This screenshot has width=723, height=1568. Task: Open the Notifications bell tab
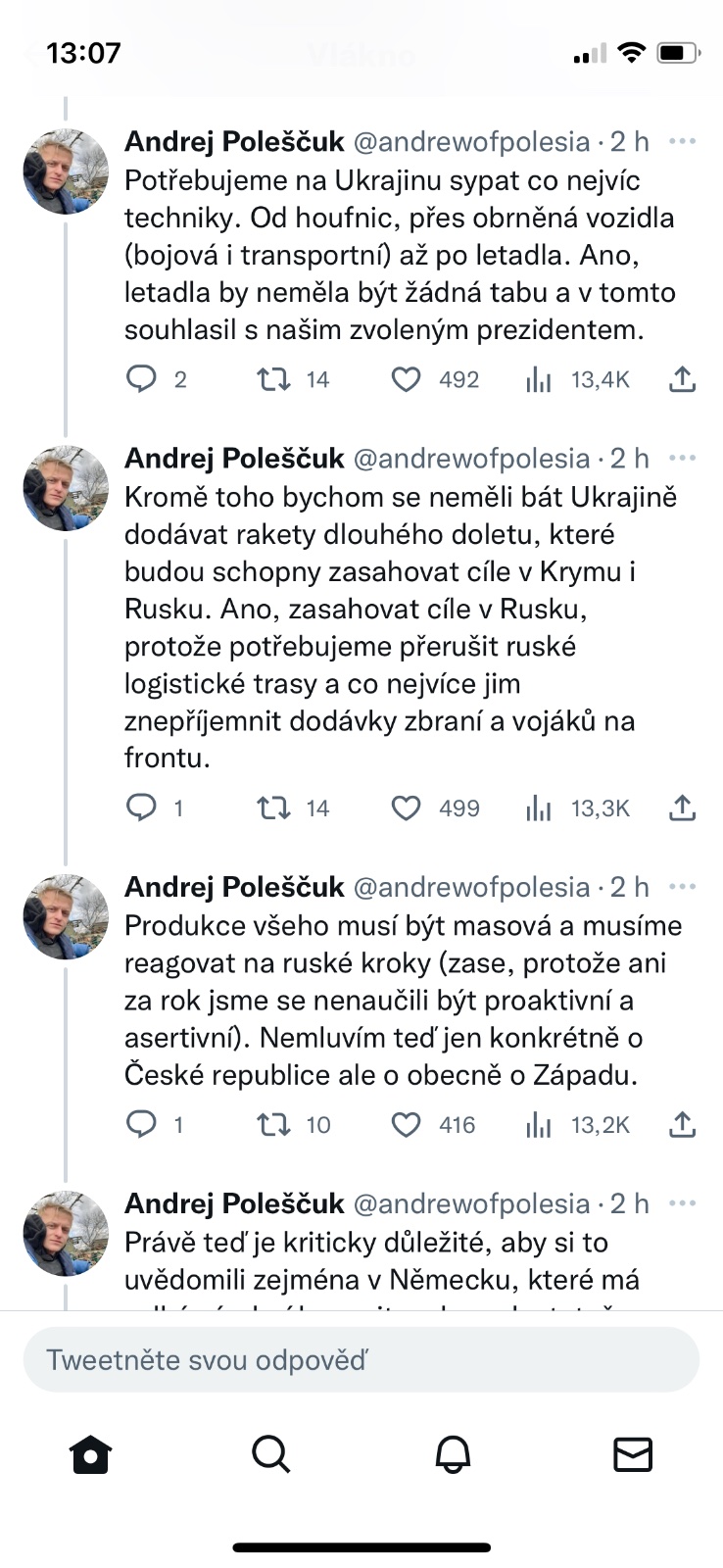point(452,1455)
